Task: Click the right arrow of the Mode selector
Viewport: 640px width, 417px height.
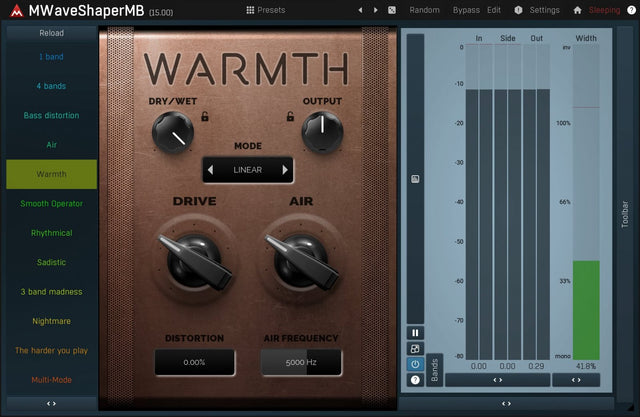Action: 285,170
